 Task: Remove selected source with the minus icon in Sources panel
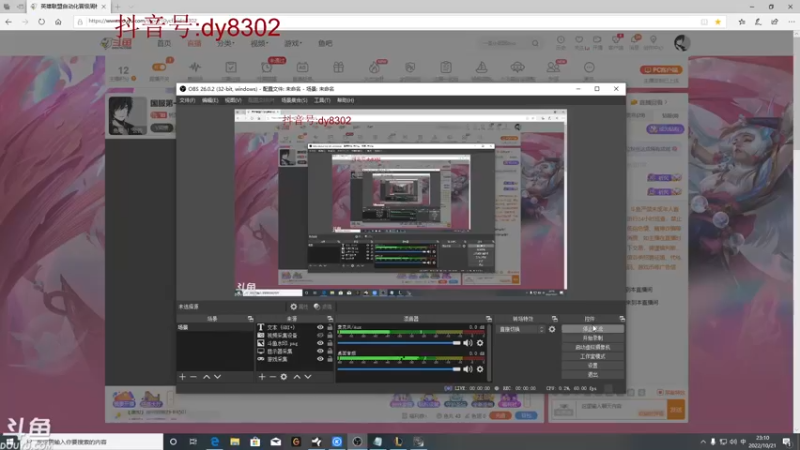(x=272, y=377)
